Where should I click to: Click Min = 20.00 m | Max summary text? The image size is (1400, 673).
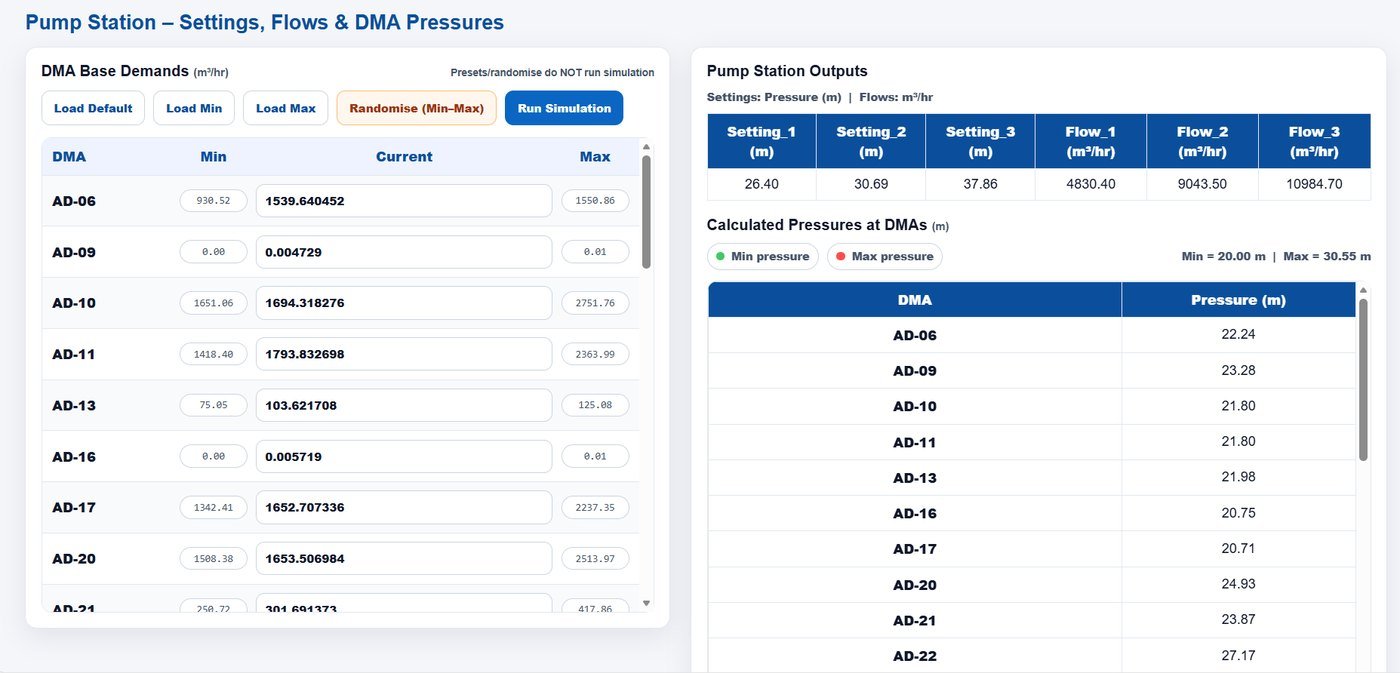click(x=1276, y=257)
